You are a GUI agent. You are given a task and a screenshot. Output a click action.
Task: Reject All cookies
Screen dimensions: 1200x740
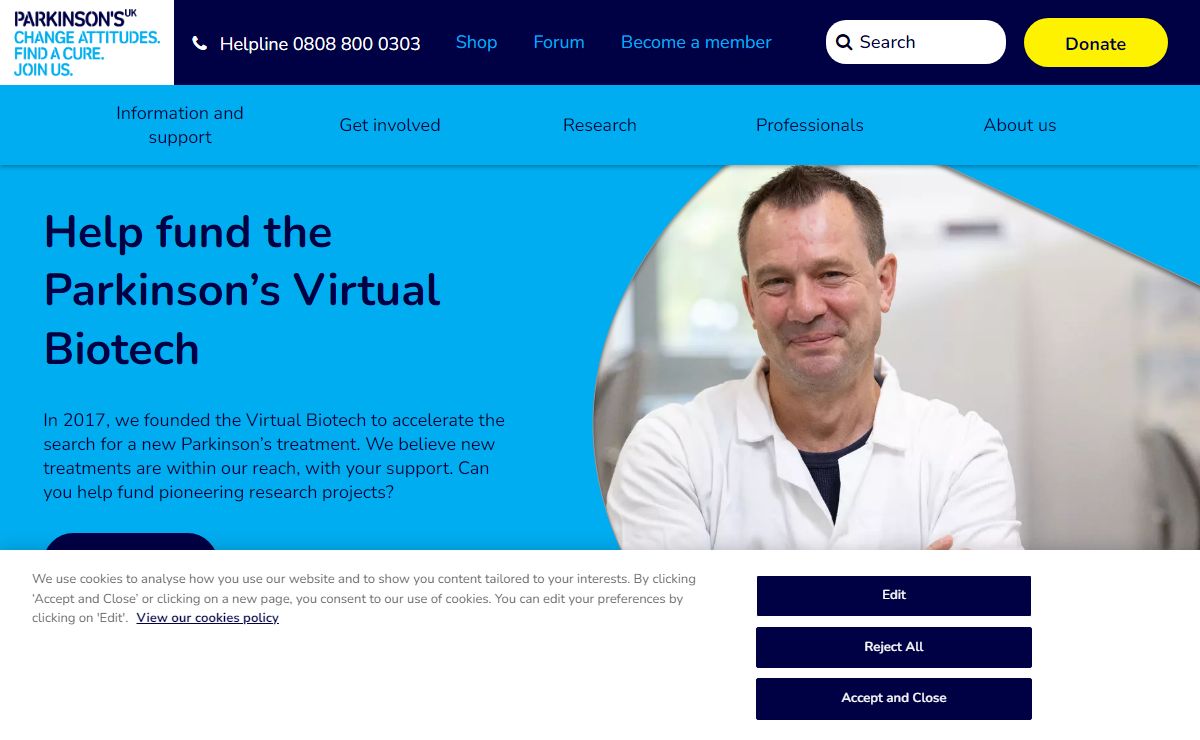[x=894, y=647]
